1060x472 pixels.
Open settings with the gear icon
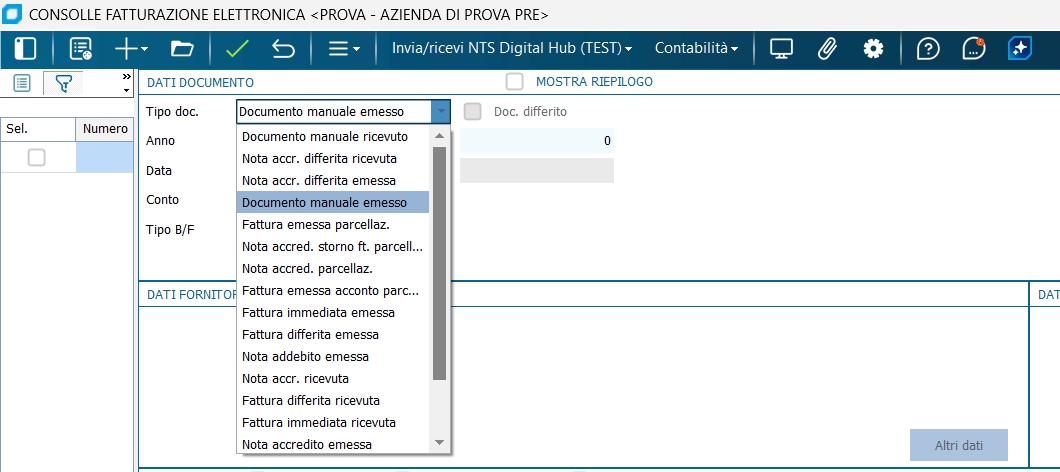click(x=874, y=48)
